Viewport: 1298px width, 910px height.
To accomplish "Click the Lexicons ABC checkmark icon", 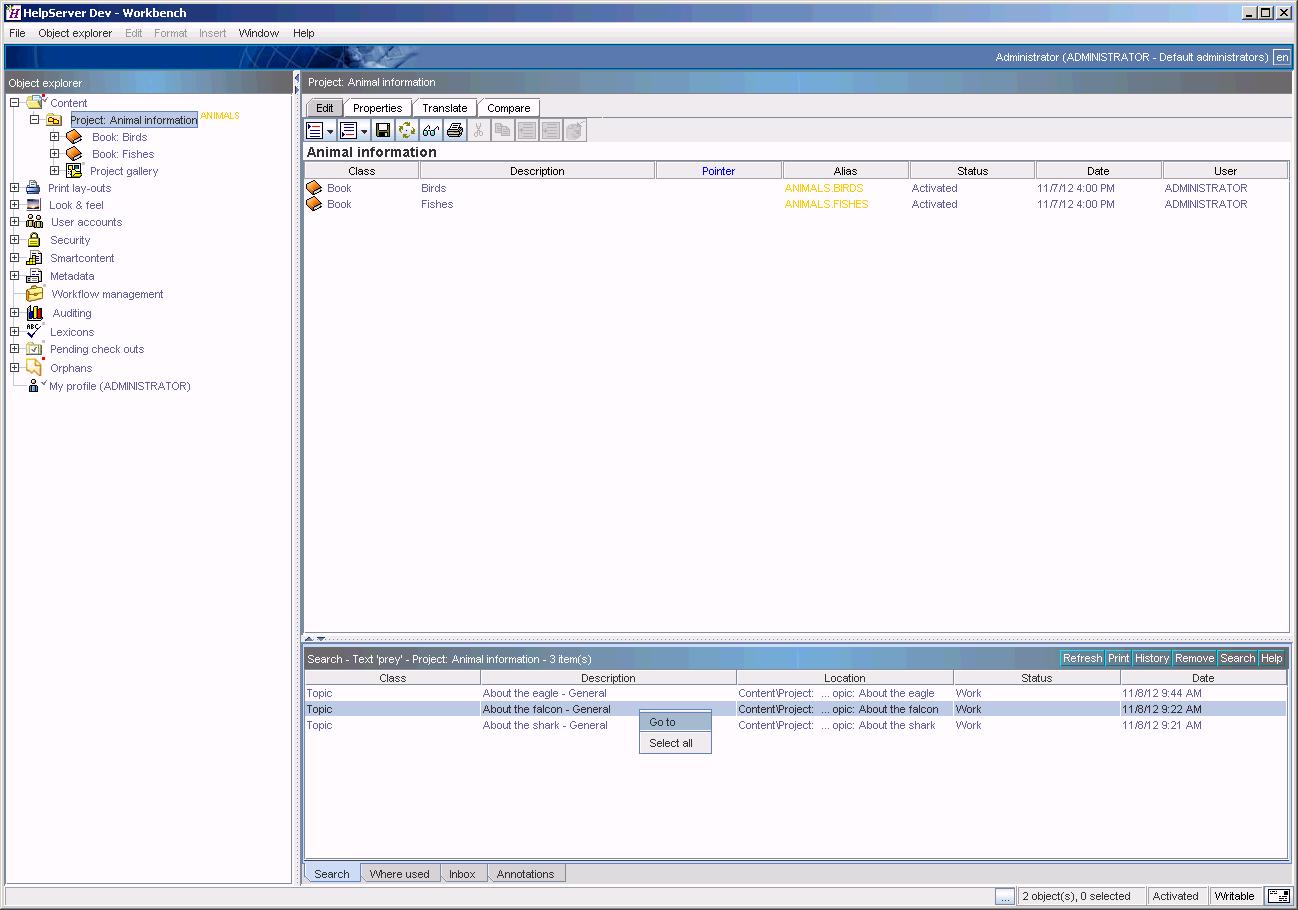I will tap(34, 331).
